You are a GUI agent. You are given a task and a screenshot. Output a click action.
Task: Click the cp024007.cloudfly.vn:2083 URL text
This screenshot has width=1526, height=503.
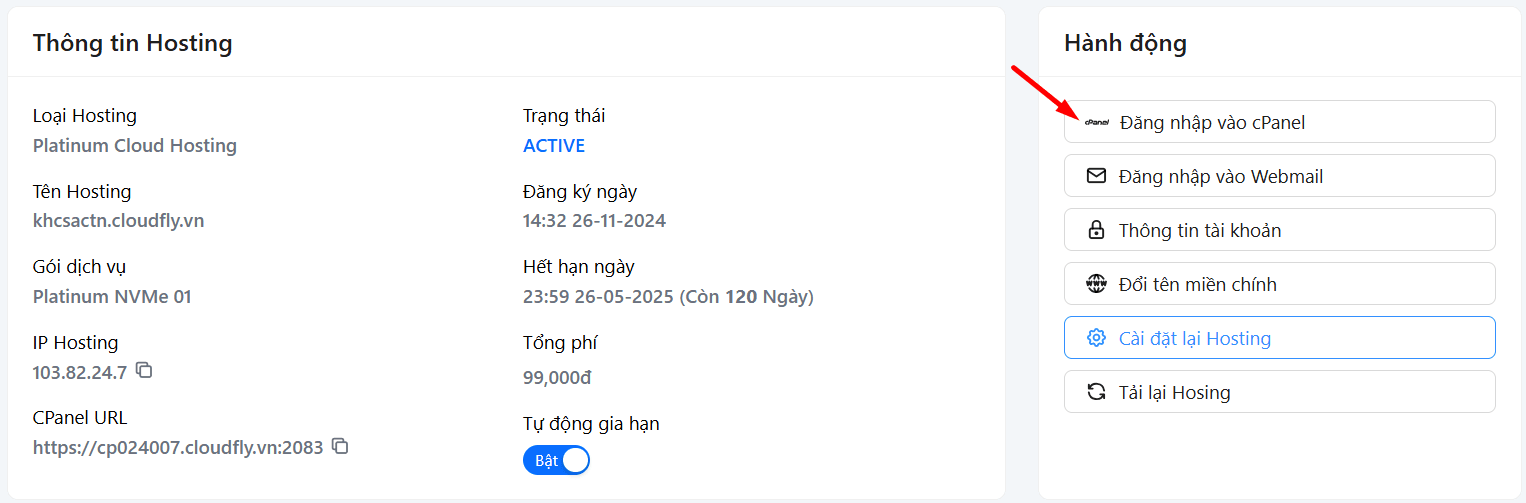178,447
